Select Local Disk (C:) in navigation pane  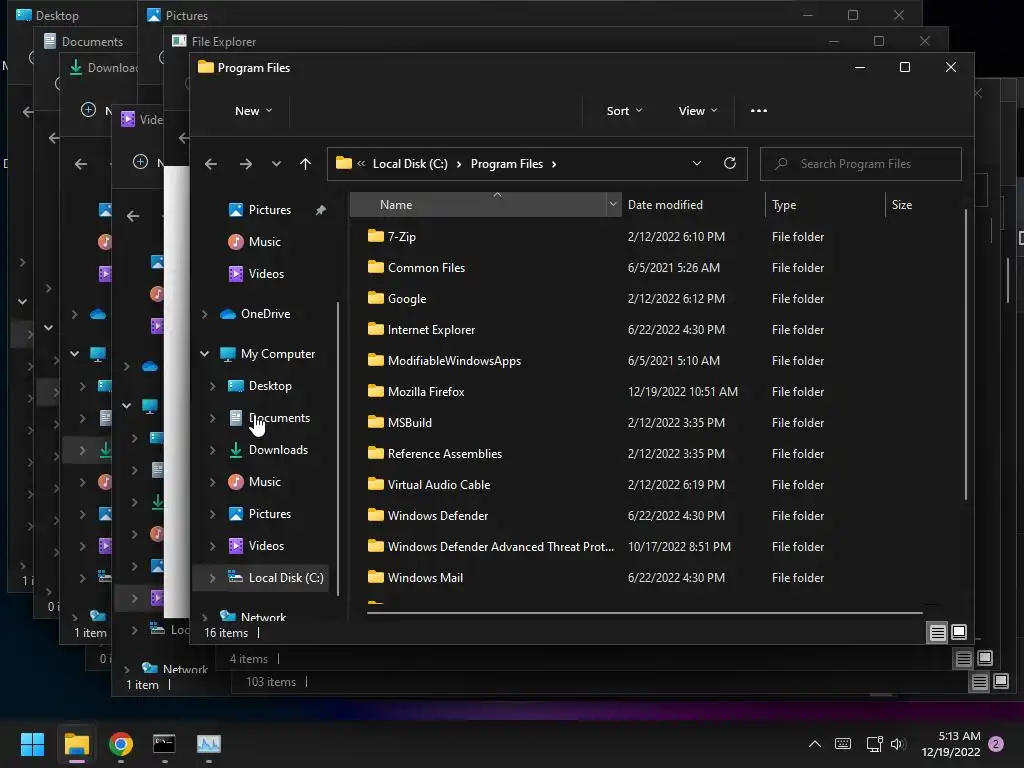point(286,578)
